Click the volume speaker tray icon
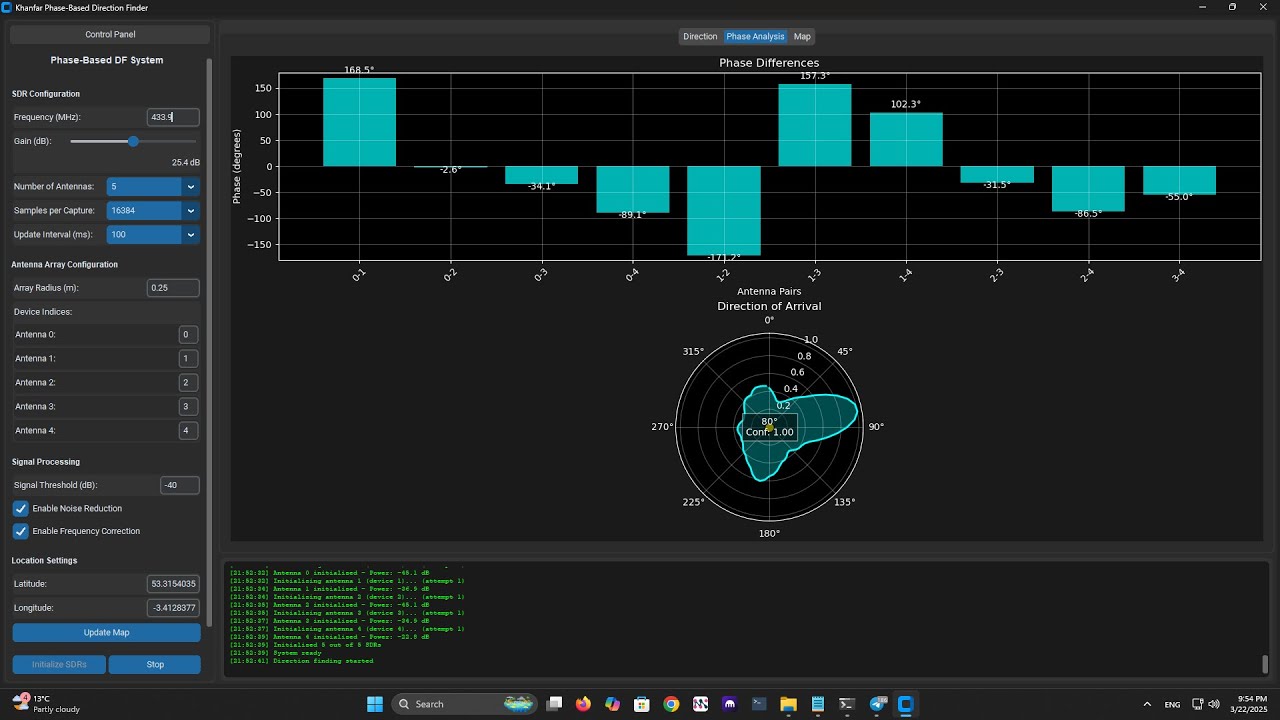The height and width of the screenshot is (720, 1280). [1214, 704]
